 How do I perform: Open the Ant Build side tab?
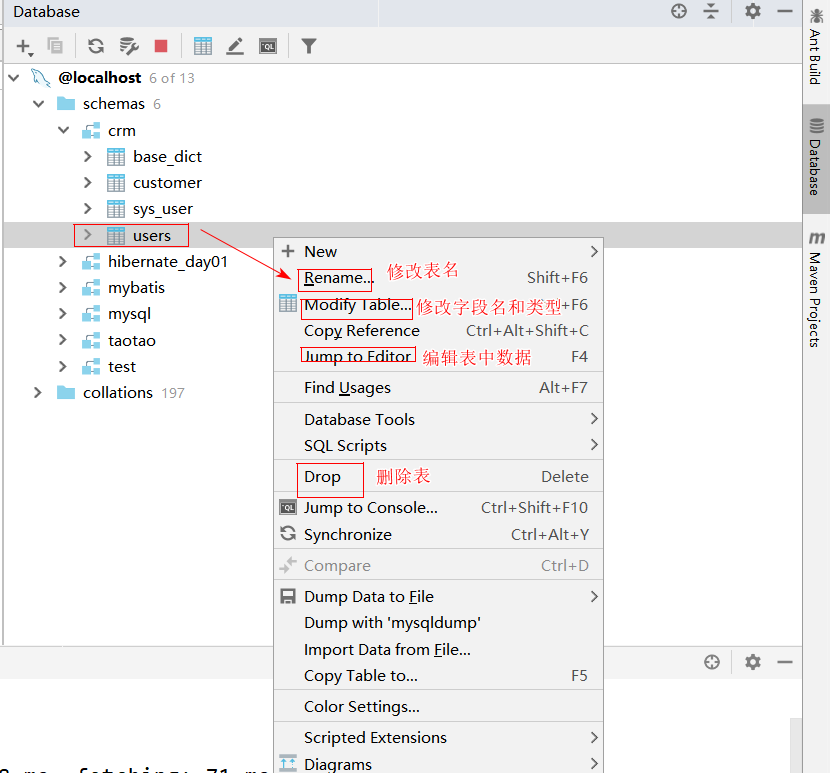coord(816,47)
